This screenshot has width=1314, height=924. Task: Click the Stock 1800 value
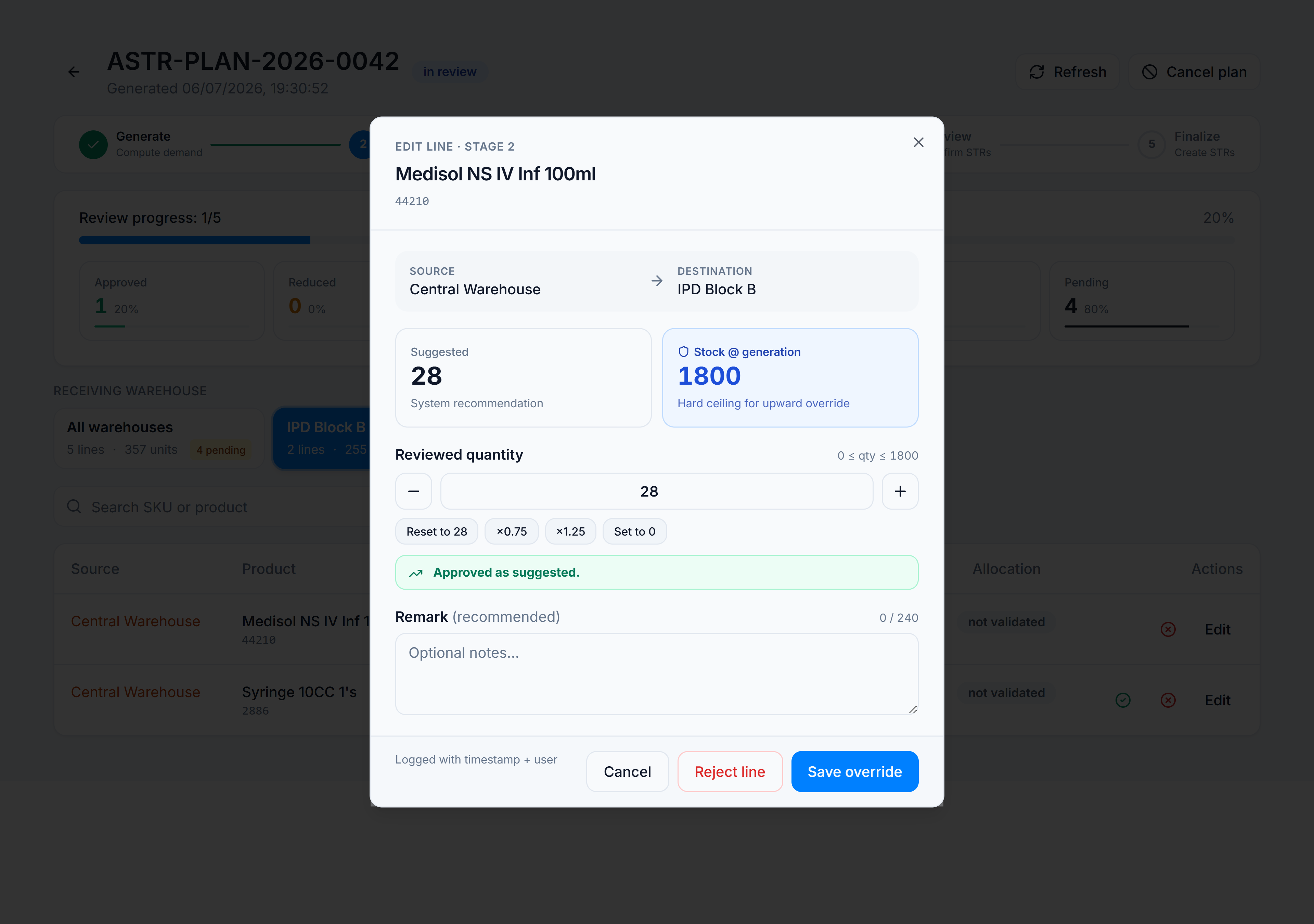[709, 376]
